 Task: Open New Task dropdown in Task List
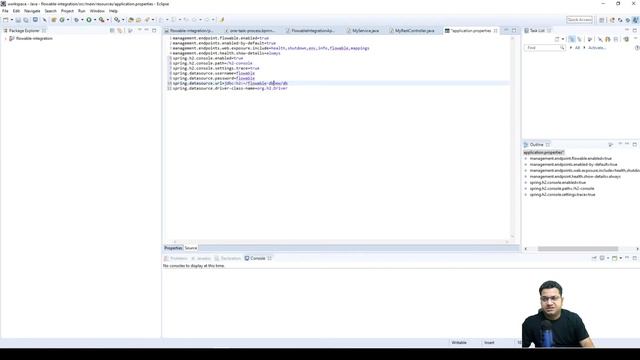click(x=563, y=39)
